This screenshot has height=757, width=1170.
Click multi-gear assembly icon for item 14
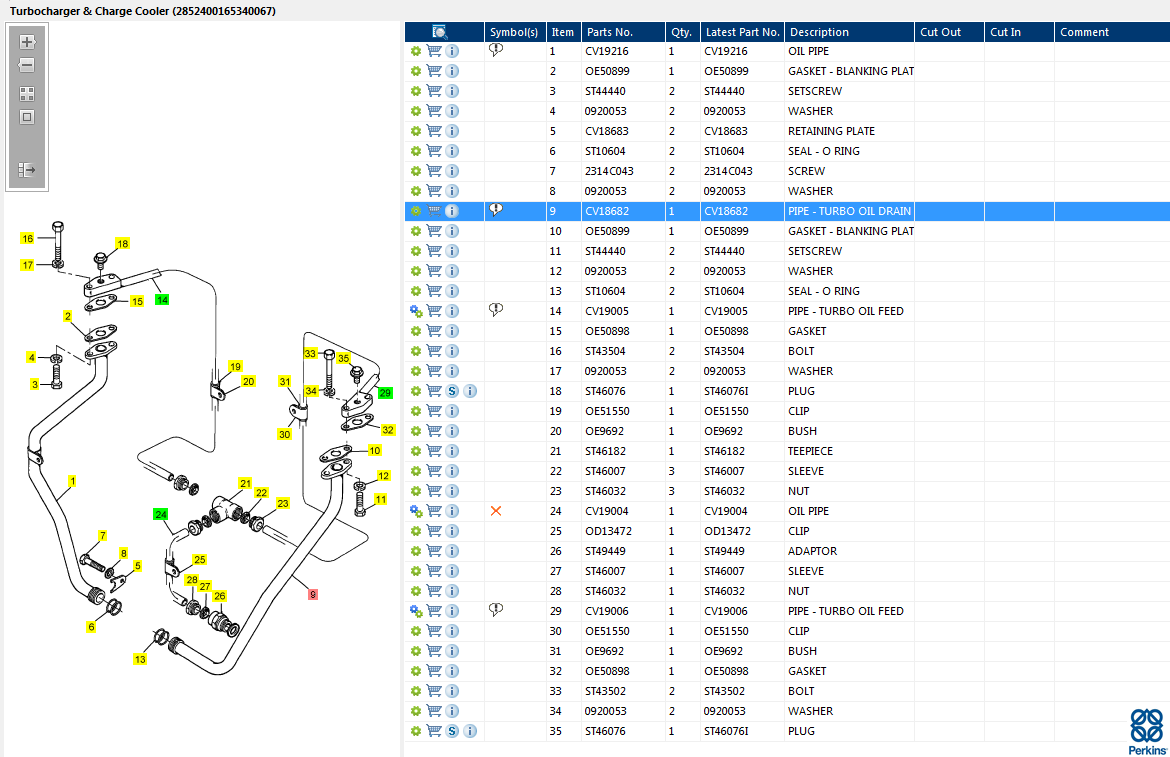(x=416, y=311)
